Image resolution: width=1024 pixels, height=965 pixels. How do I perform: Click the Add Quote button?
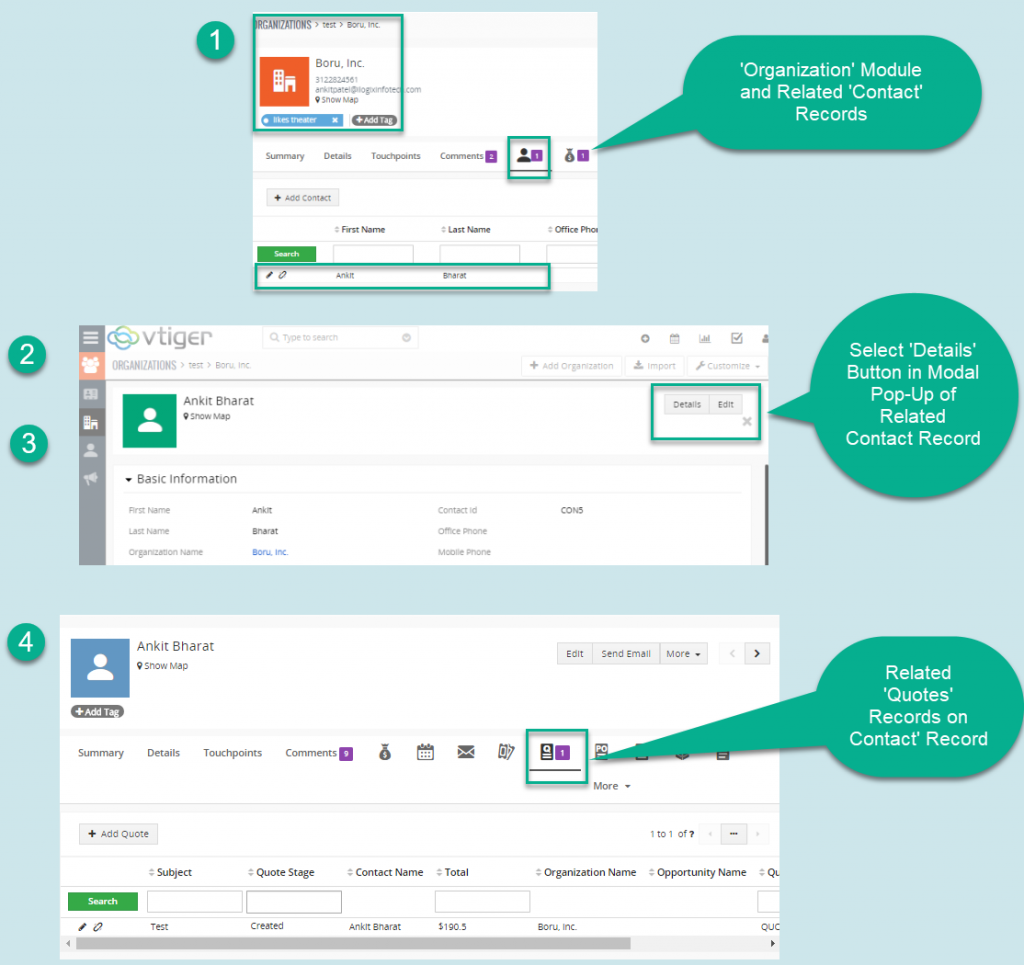(x=118, y=834)
